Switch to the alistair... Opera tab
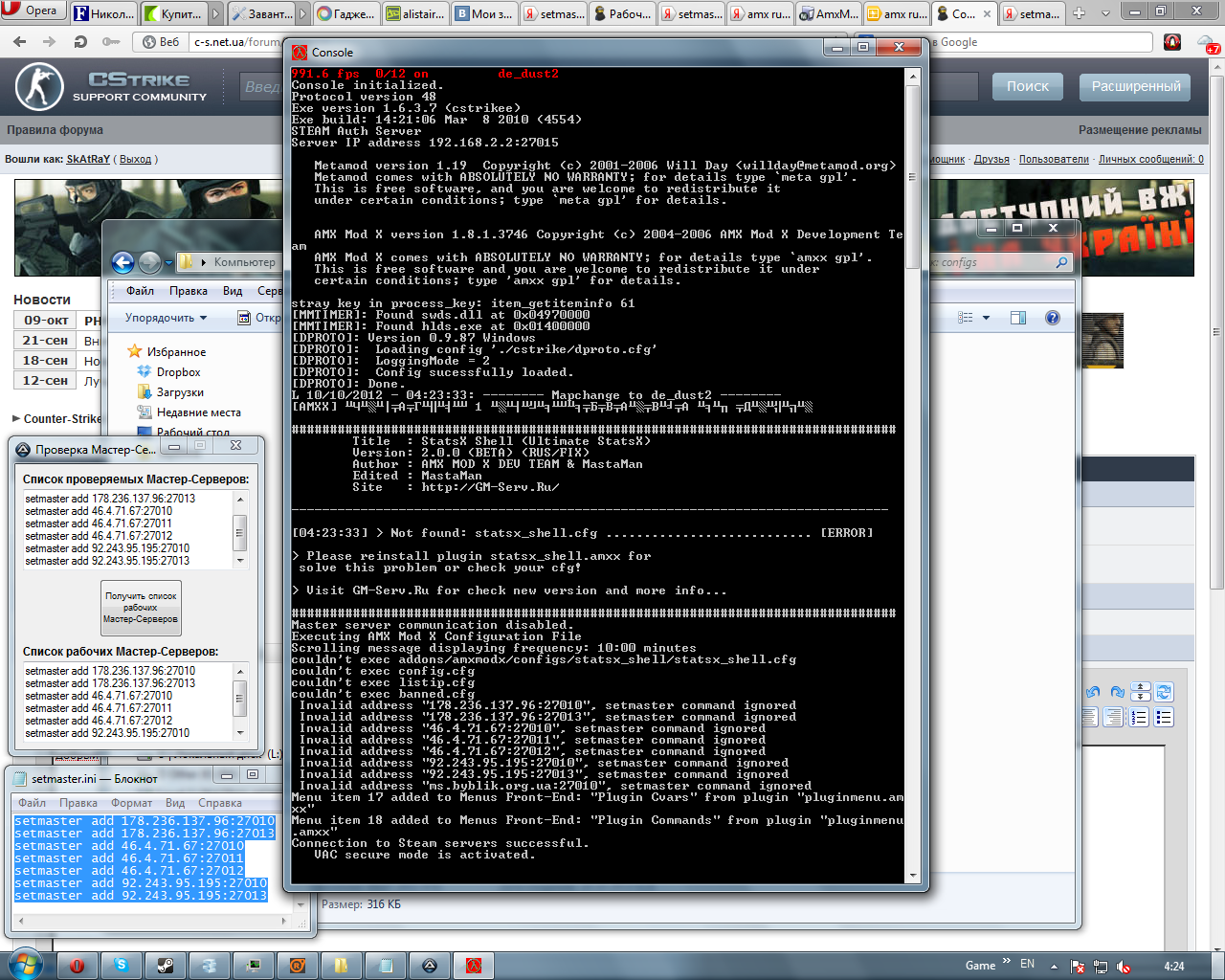The height and width of the screenshot is (980, 1225). point(414,13)
